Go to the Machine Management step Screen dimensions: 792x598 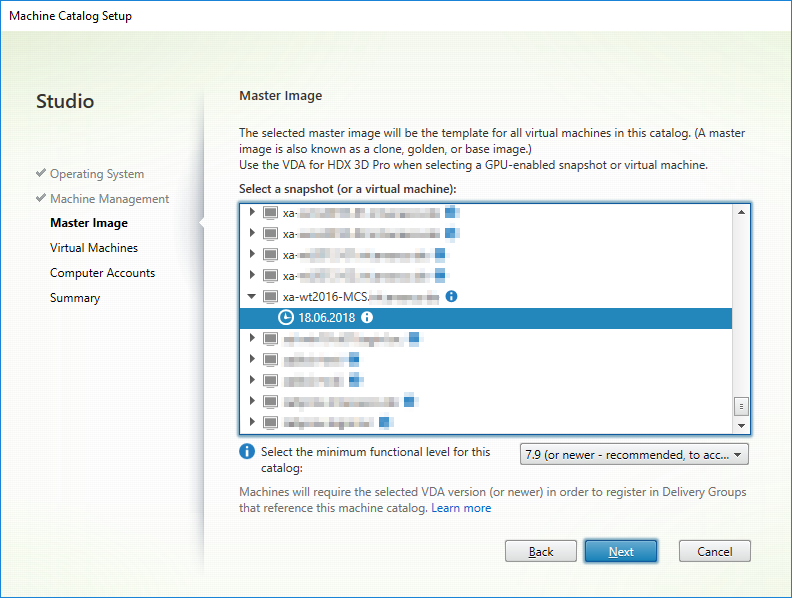click(109, 198)
